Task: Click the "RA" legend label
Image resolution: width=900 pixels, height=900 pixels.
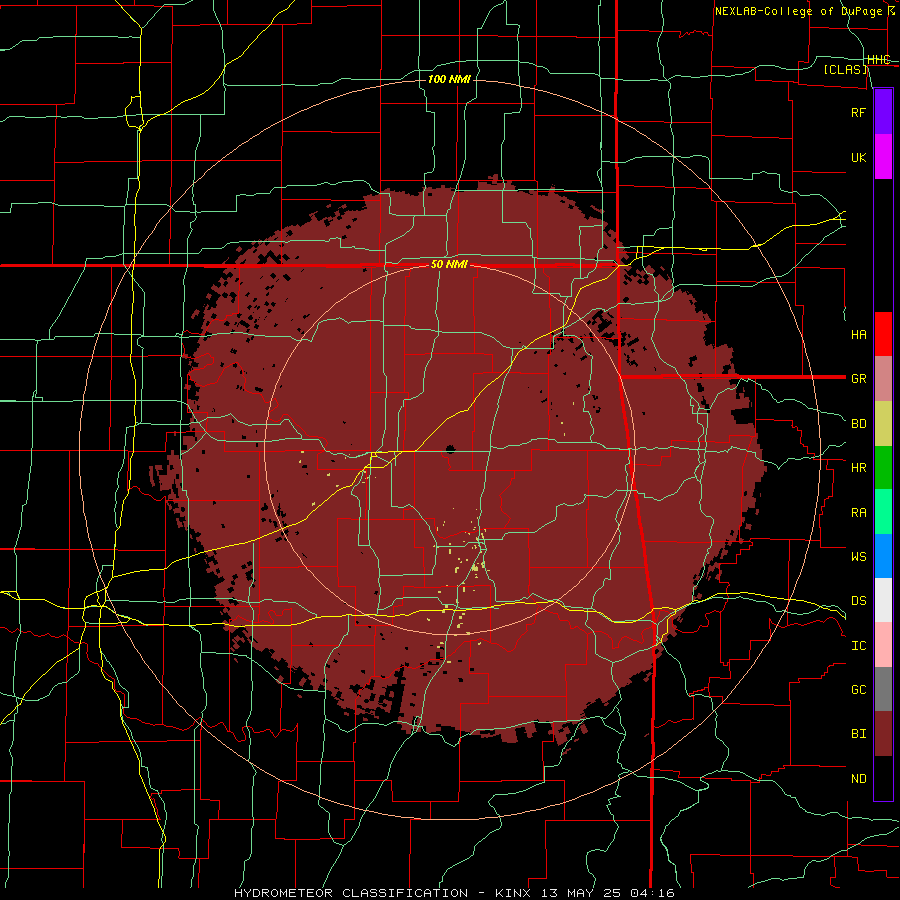Action: pyautogui.click(x=858, y=513)
